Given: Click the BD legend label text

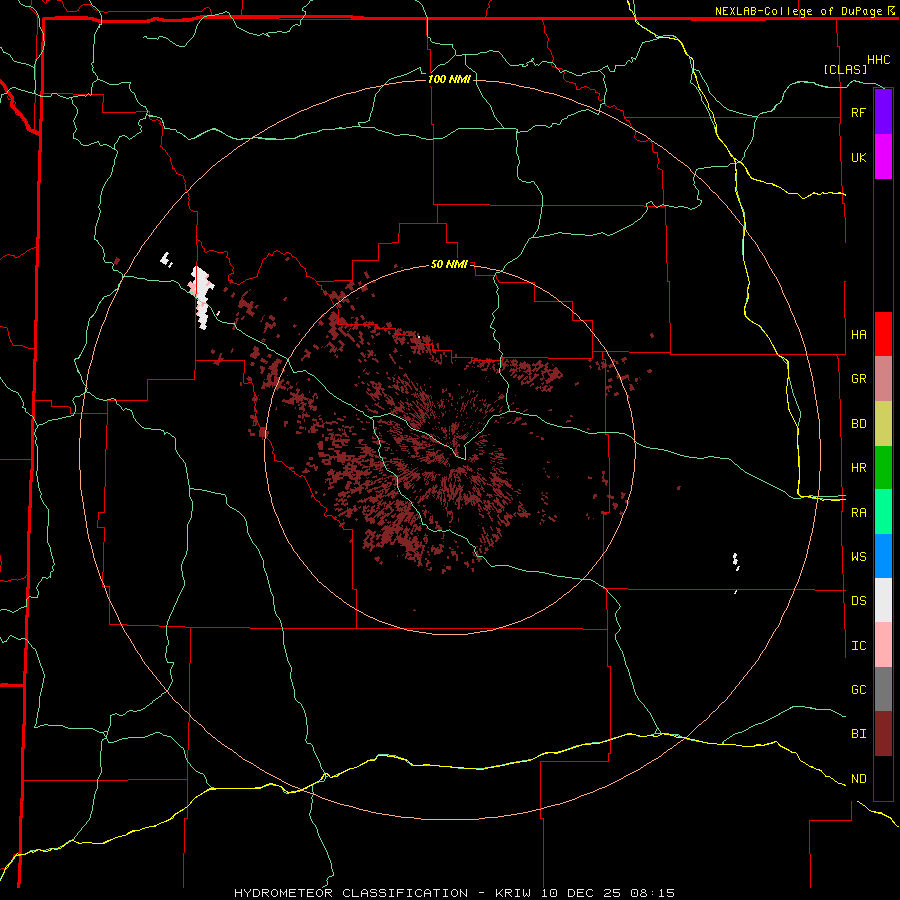Looking at the screenshot, I should [858, 424].
